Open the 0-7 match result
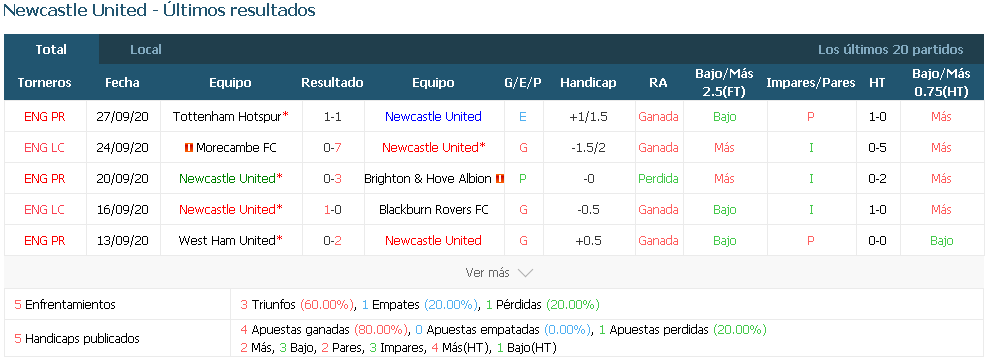The height and width of the screenshot is (360, 992). [x=332, y=147]
